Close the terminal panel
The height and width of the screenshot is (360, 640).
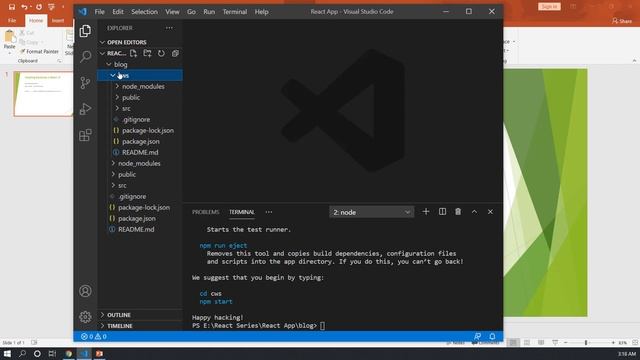pyautogui.click(x=490, y=211)
